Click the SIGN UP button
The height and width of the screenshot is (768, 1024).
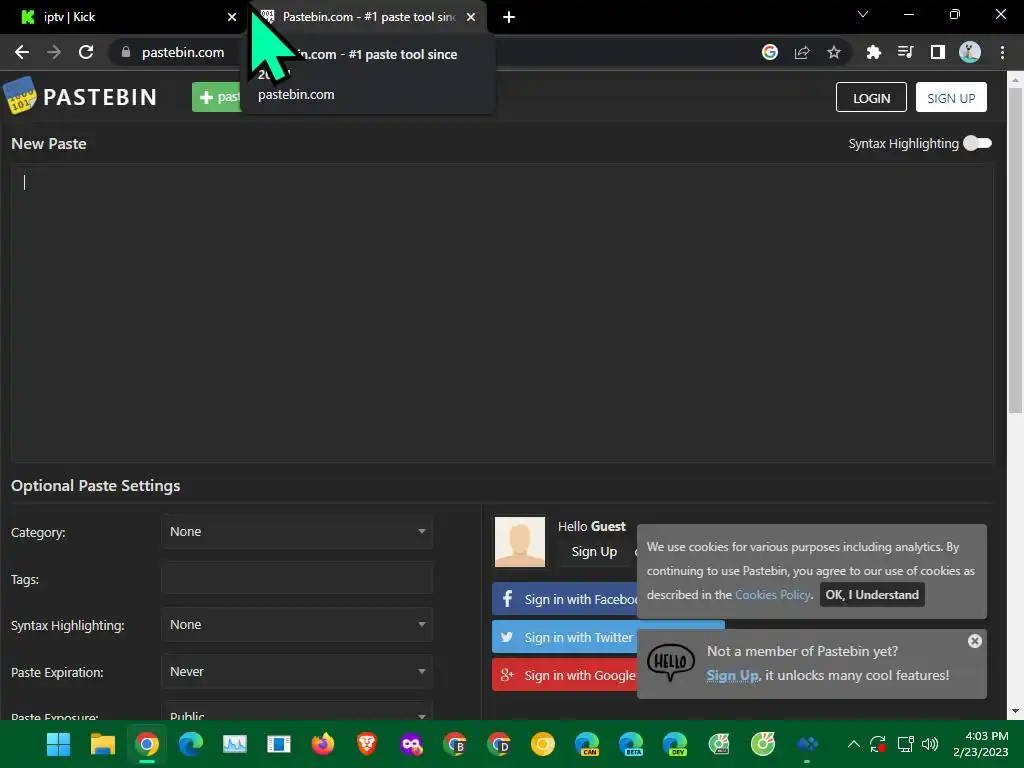pos(951,97)
